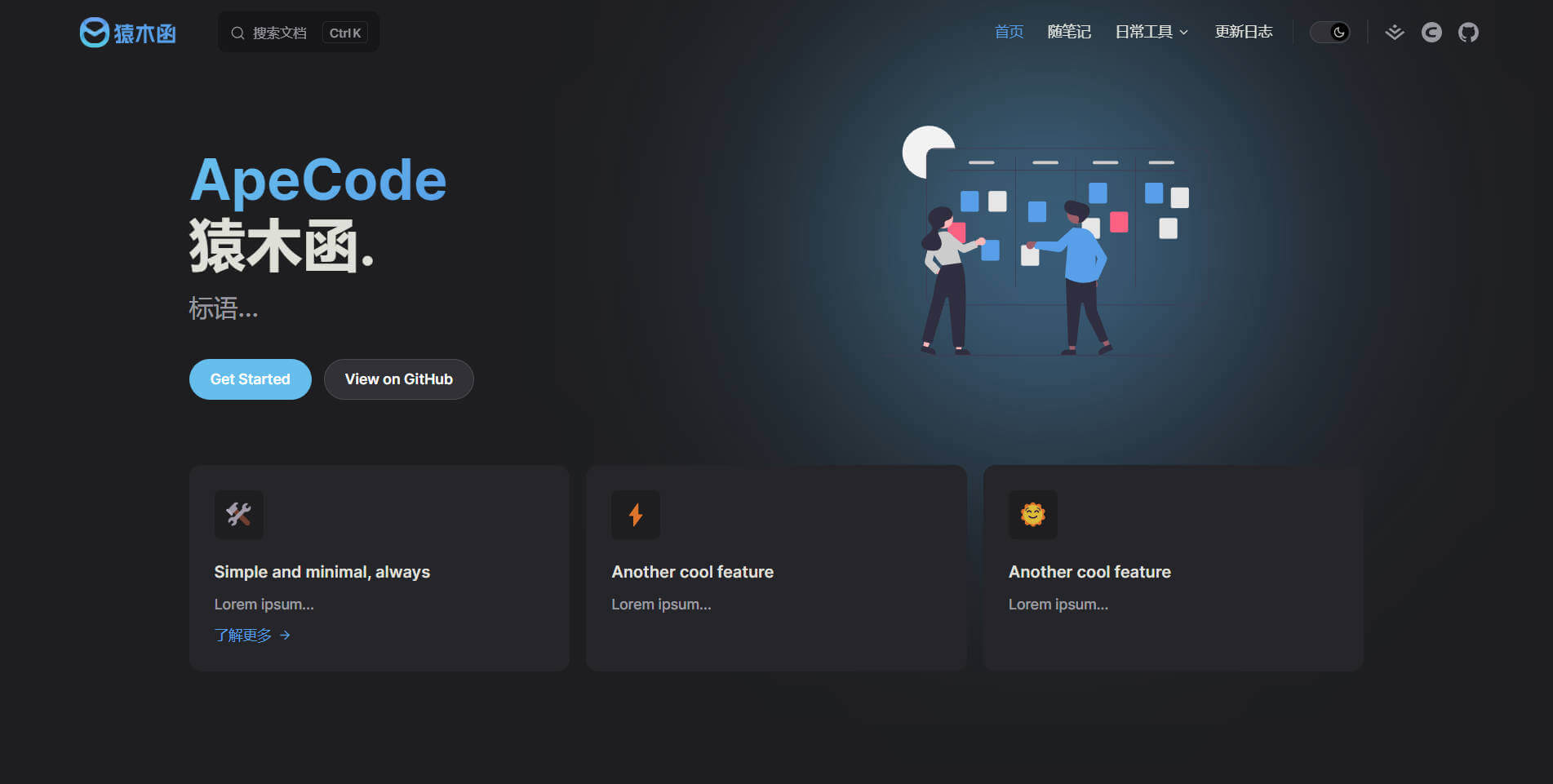Expand the 日常工具 dropdown menu
This screenshot has width=1553, height=784.
click(x=1151, y=32)
